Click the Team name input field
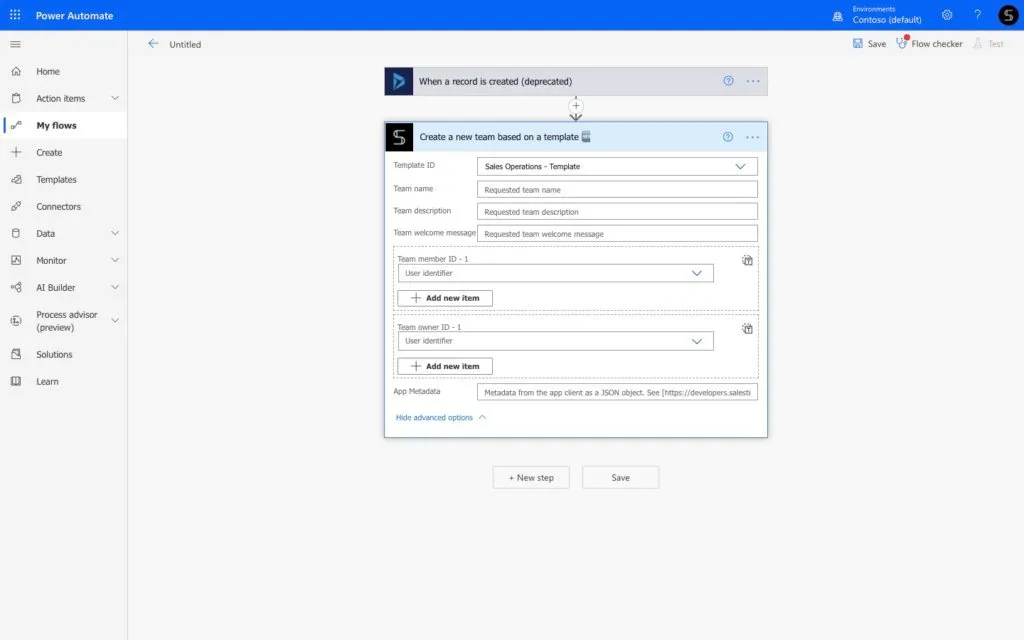 pyautogui.click(x=617, y=189)
